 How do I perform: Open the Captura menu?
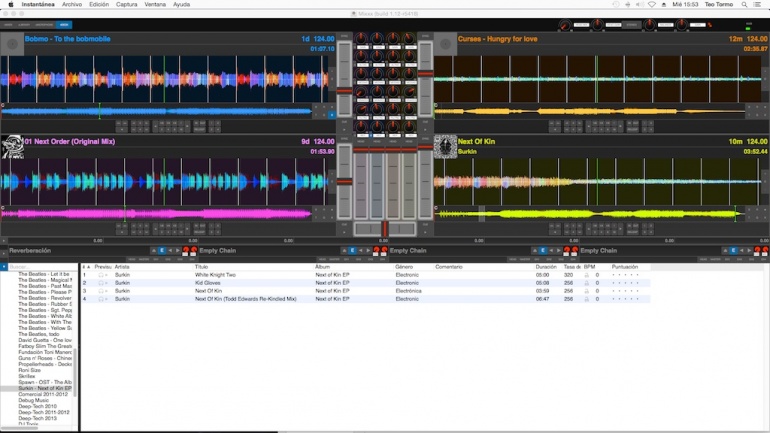(126, 4)
